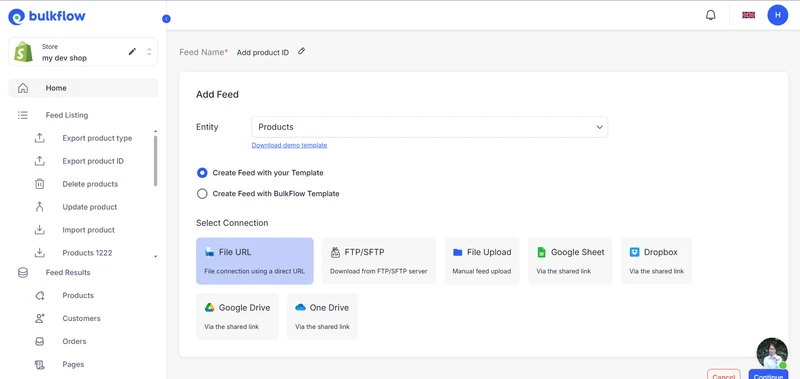Open Import product feed
Image resolution: width=800 pixels, height=379 pixels.
pyautogui.click(x=88, y=230)
